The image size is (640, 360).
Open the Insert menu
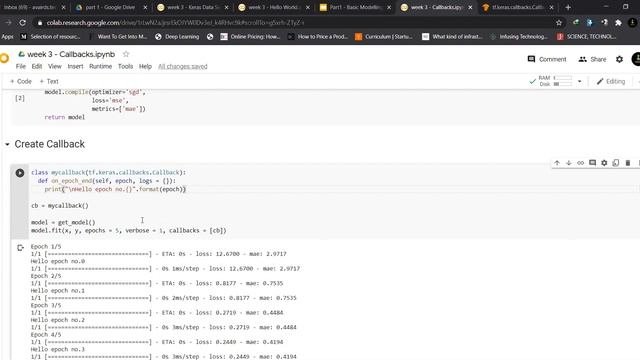pos(75,67)
